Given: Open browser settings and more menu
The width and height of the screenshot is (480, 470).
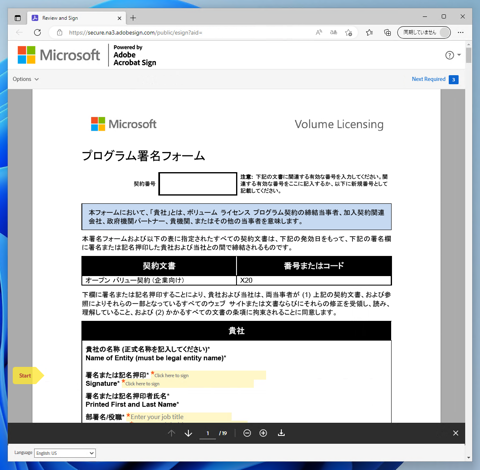Looking at the screenshot, I should 461,33.
